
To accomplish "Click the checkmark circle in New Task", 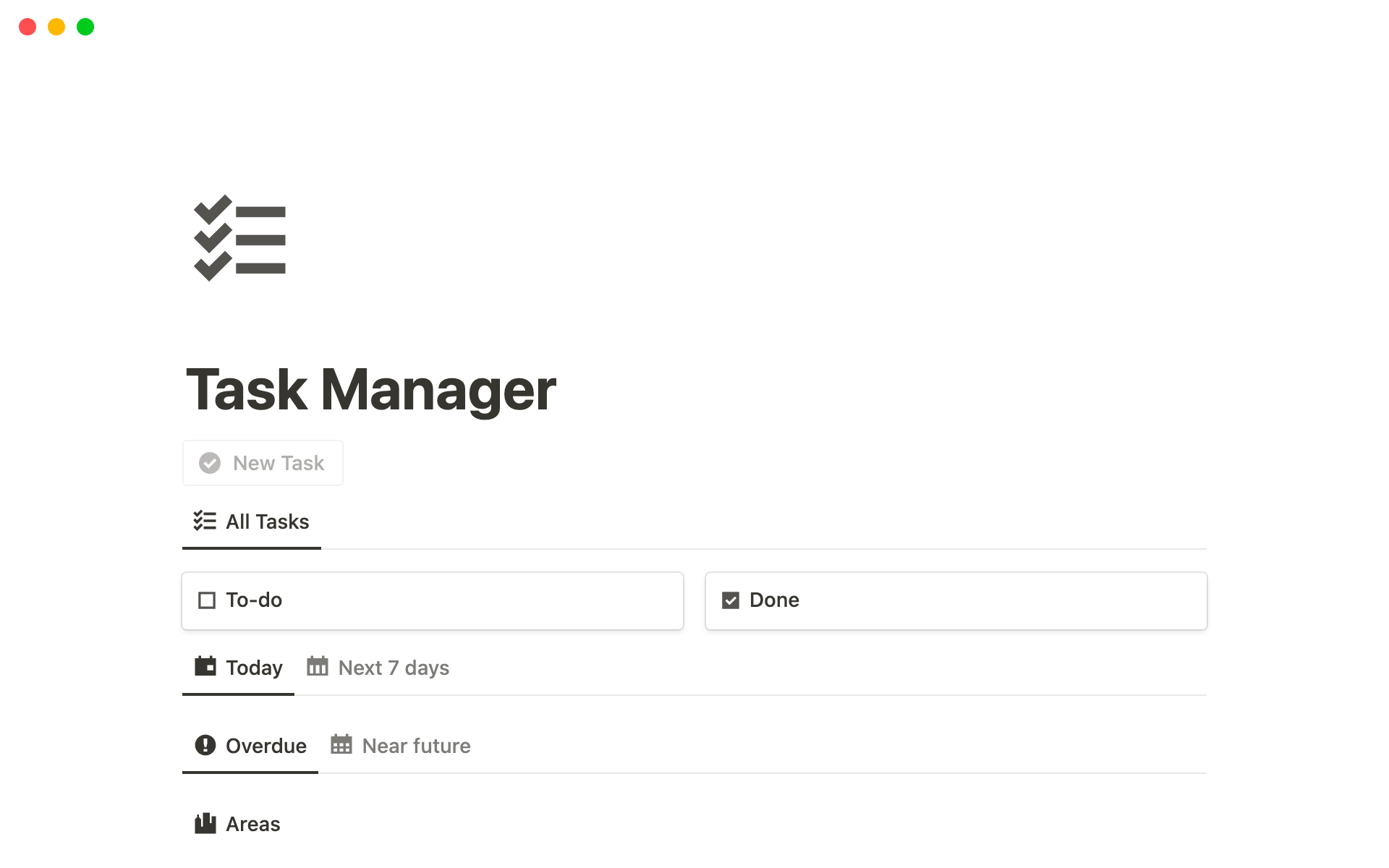I will coord(210,463).
